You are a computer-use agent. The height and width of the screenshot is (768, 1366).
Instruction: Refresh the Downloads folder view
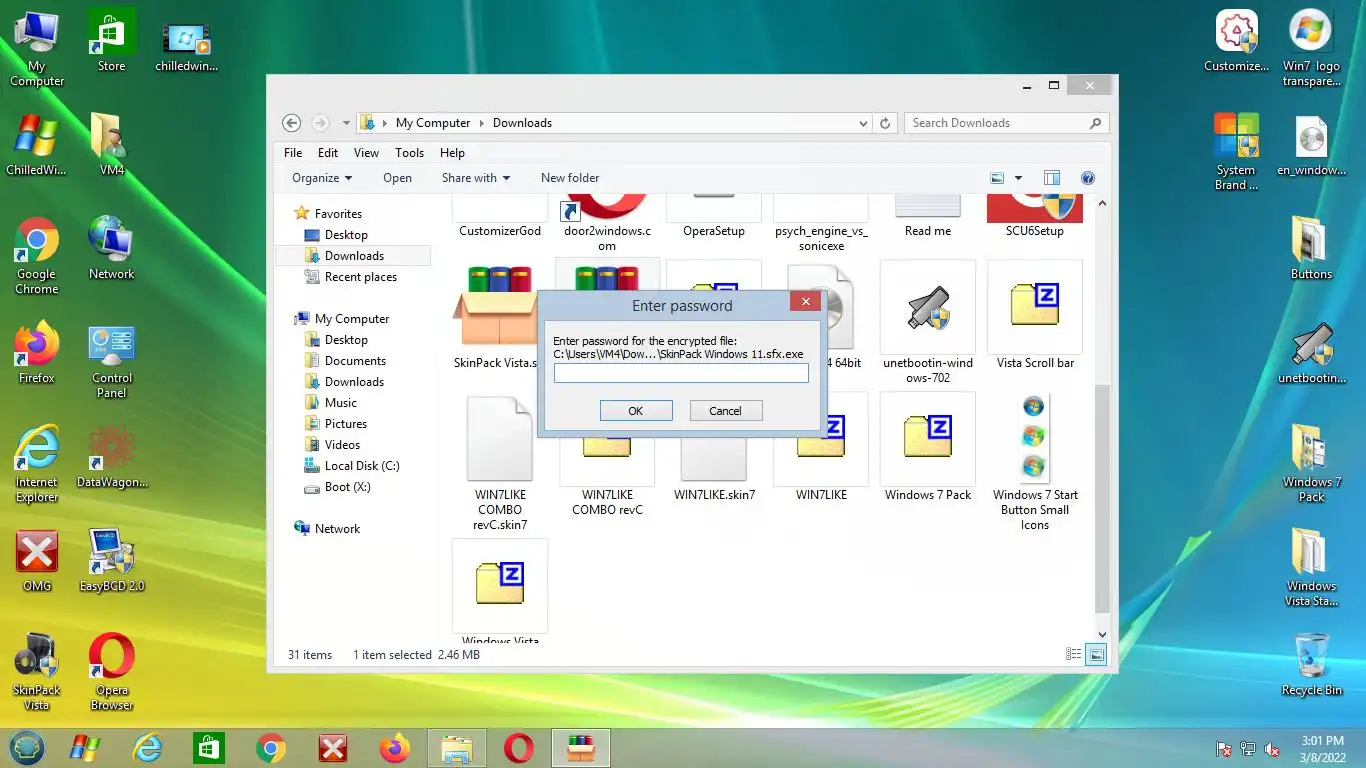[885, 123]
